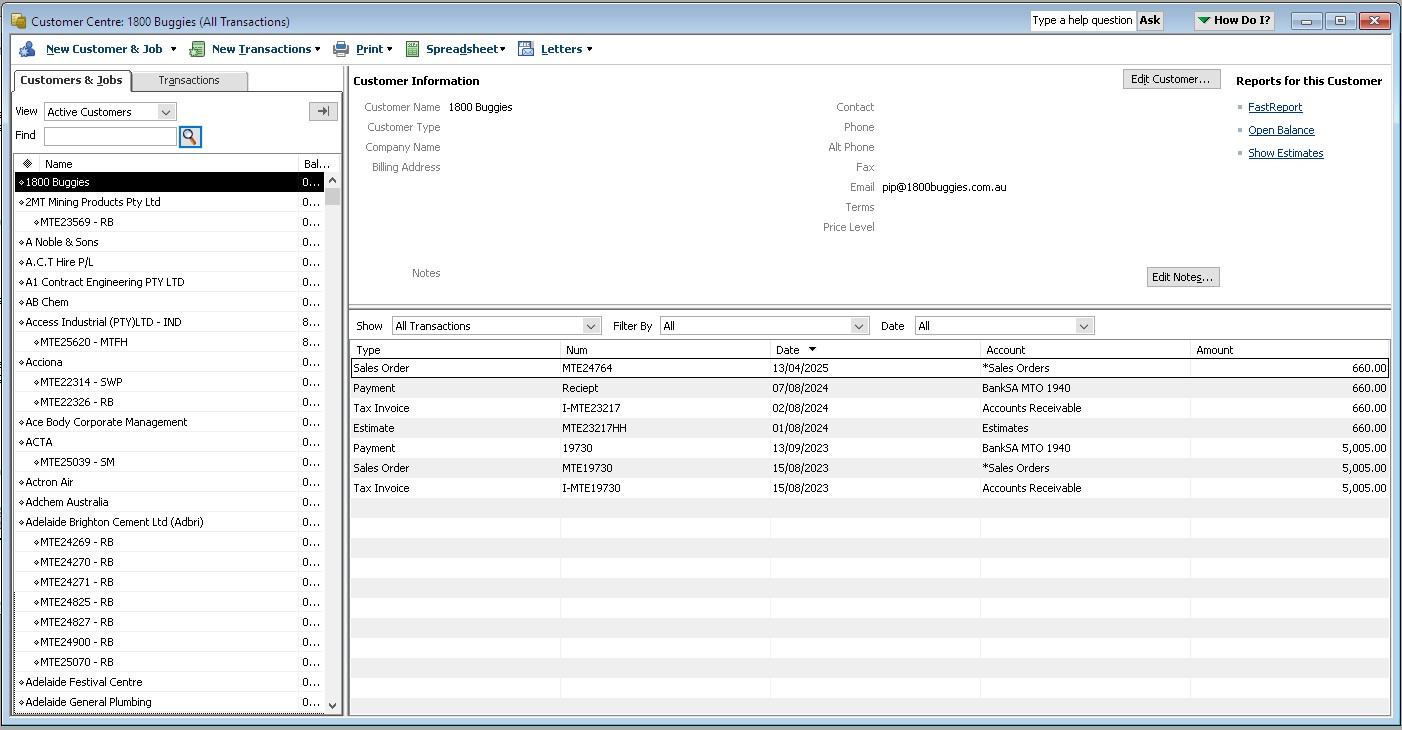Select customer 2MT Mining Products Pty Ltd
The width and height of the screenshot is (1402, 730).
169,202
